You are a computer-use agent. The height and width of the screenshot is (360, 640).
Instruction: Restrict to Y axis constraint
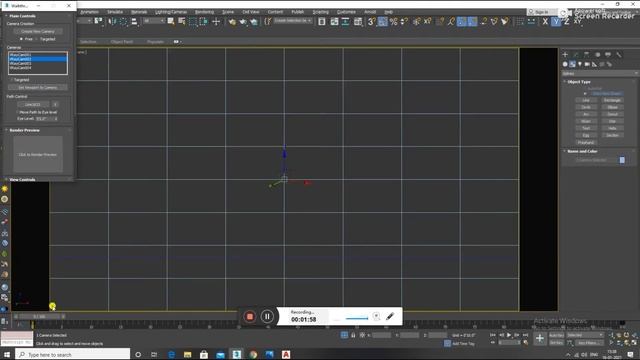(x=556, y=21)
